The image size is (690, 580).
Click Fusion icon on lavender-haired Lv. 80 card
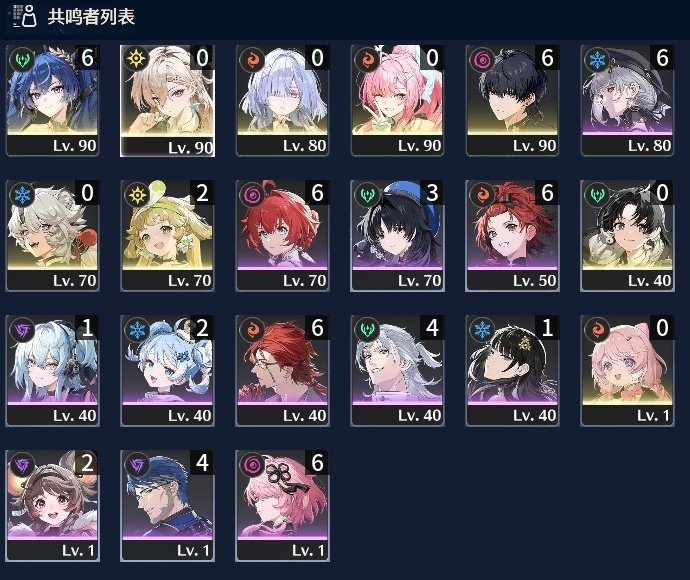click(x=252, y=59)
